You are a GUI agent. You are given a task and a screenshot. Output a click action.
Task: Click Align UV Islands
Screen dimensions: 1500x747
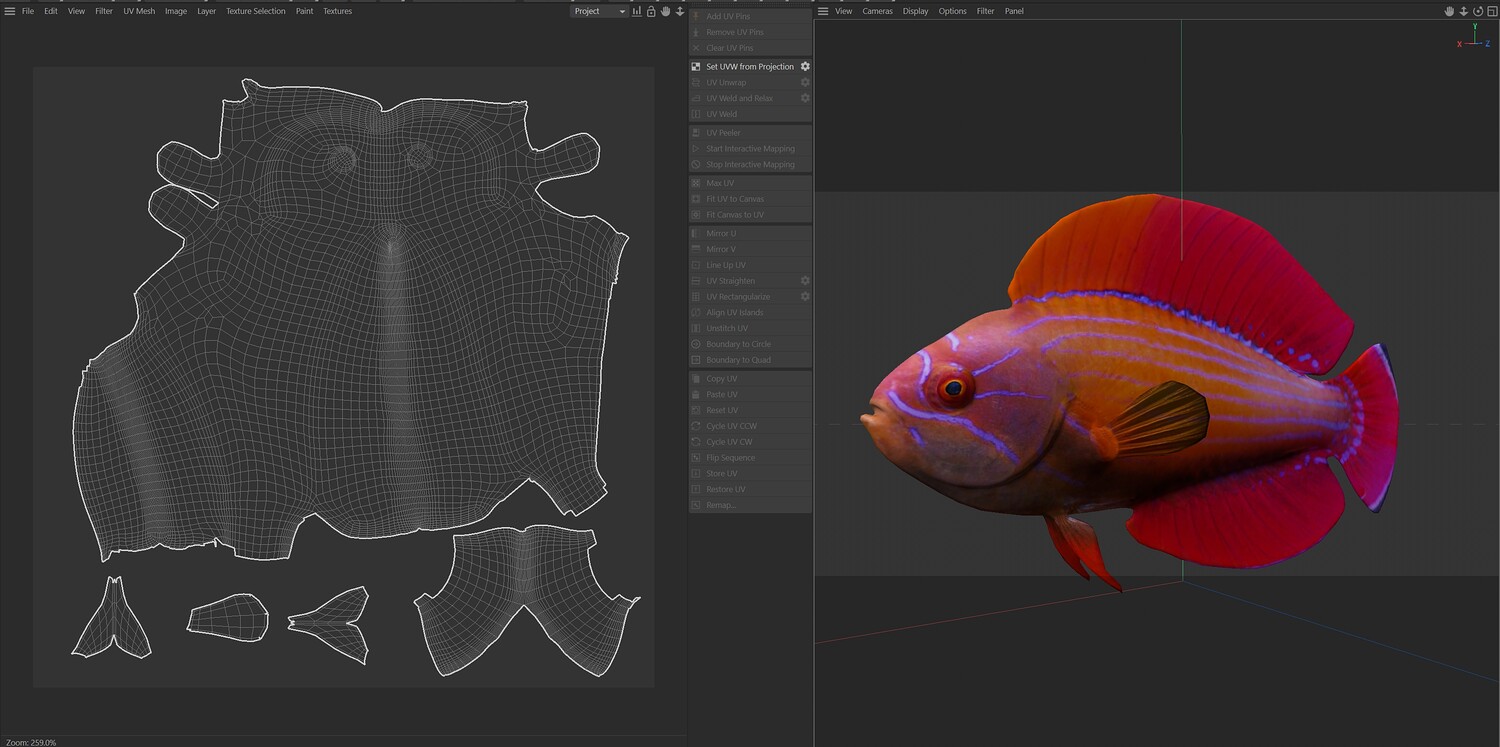click(x=735, y=313)
